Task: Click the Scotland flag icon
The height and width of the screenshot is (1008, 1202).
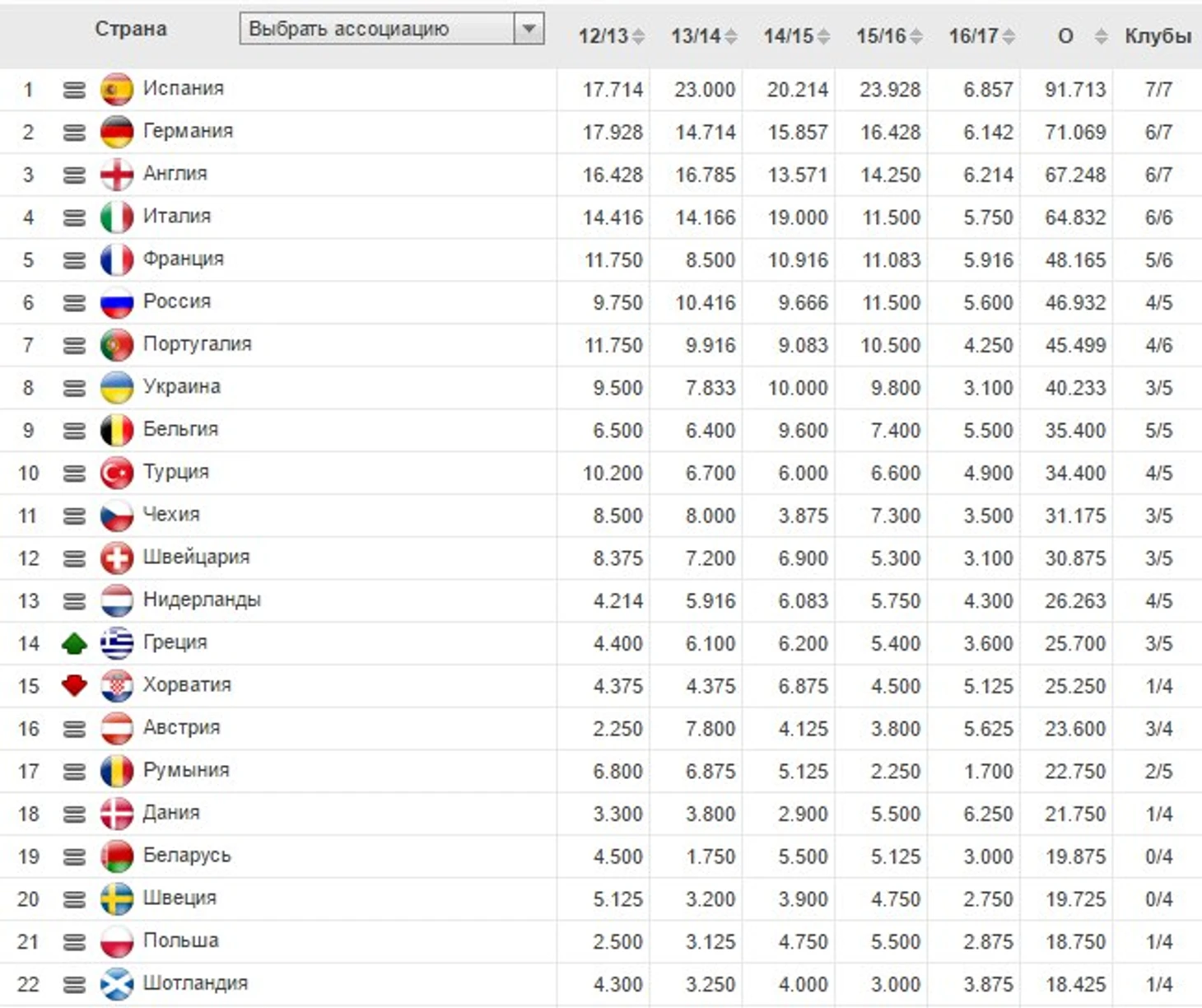Action: tap(116, 984)
